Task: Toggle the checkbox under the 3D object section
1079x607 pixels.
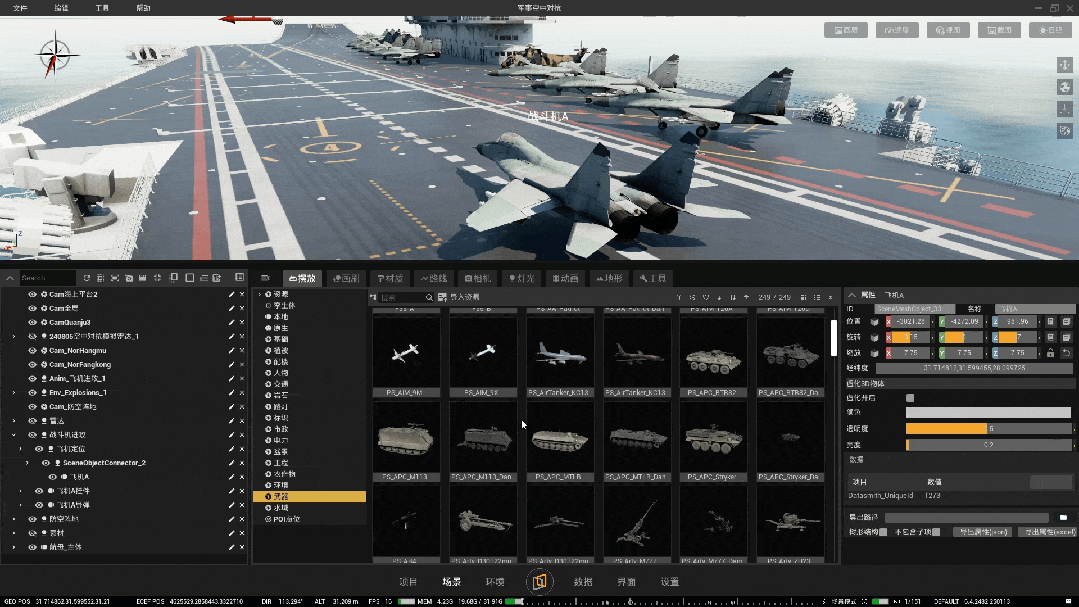Action: click(x=910, y=398)
